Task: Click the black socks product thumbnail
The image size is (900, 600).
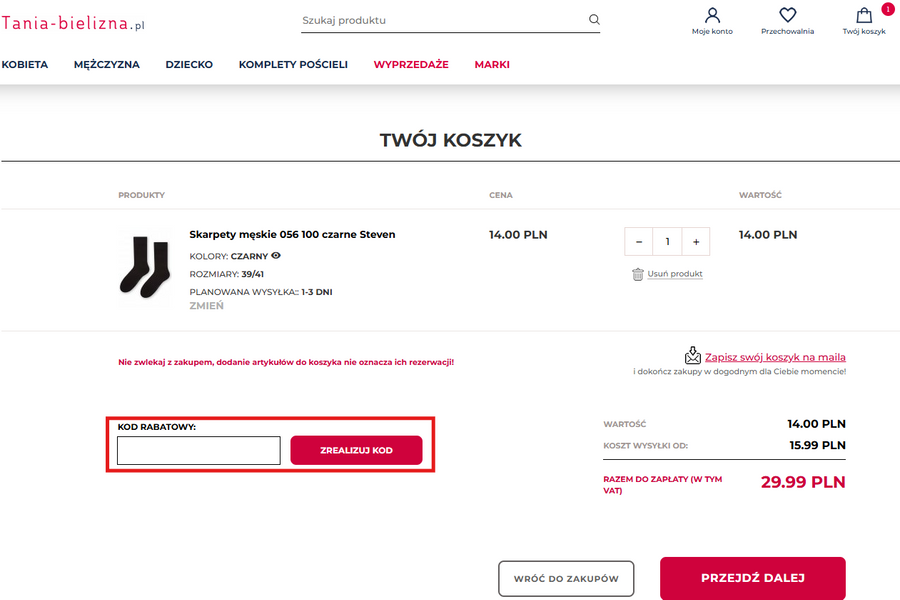Action: [146, 265]
